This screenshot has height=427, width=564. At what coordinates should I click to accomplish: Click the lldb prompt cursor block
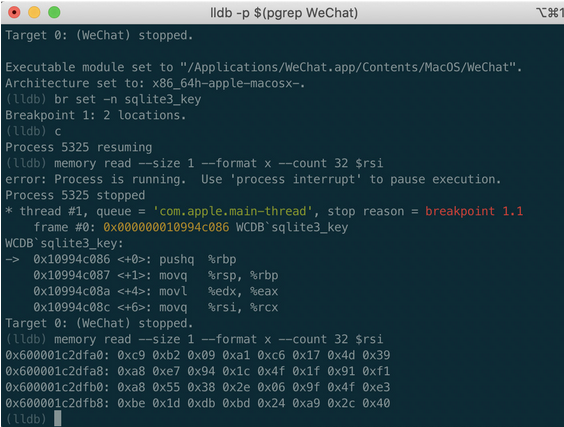point(58,419)
